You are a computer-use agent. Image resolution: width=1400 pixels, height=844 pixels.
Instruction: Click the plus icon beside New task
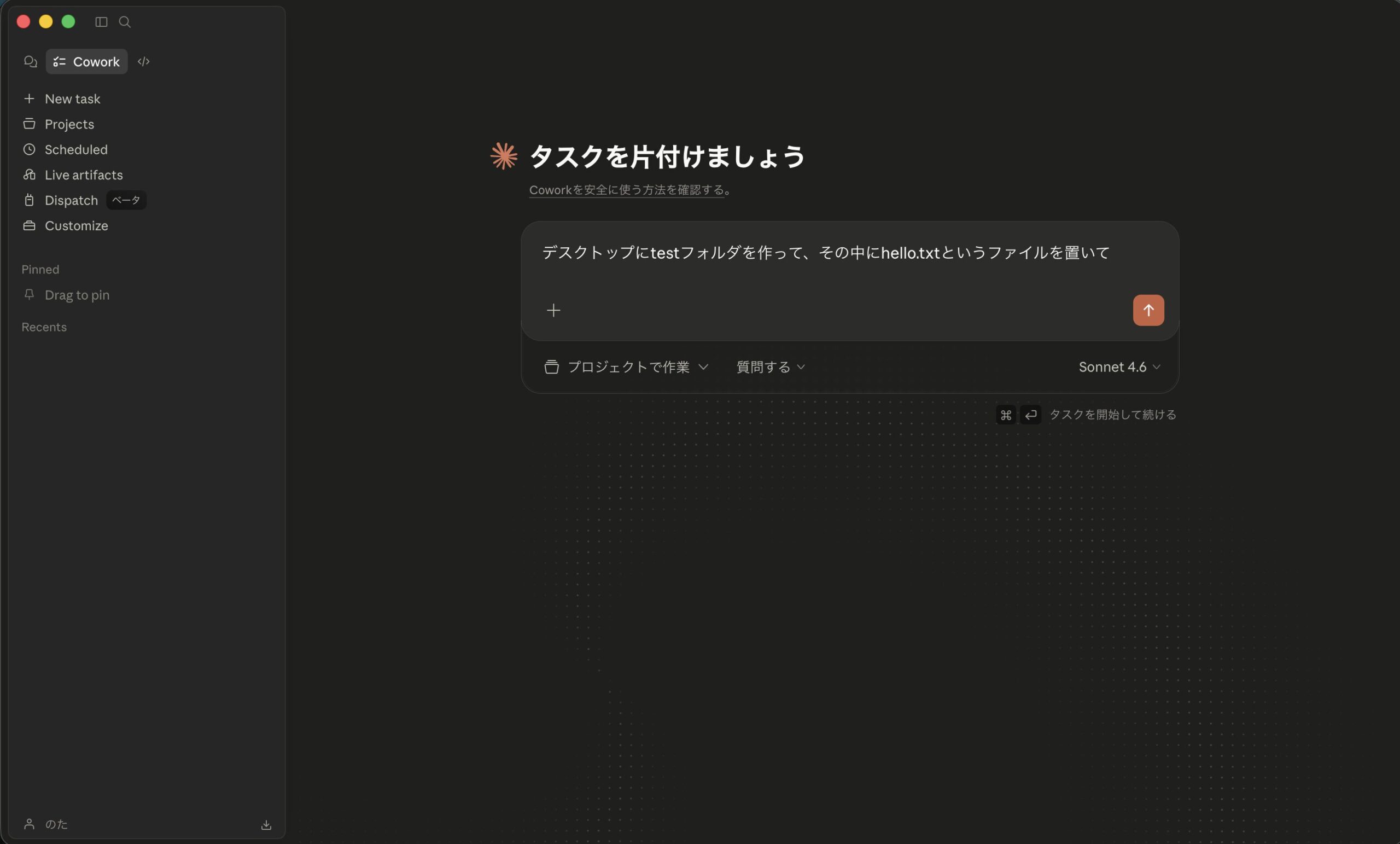pos(29,99)
